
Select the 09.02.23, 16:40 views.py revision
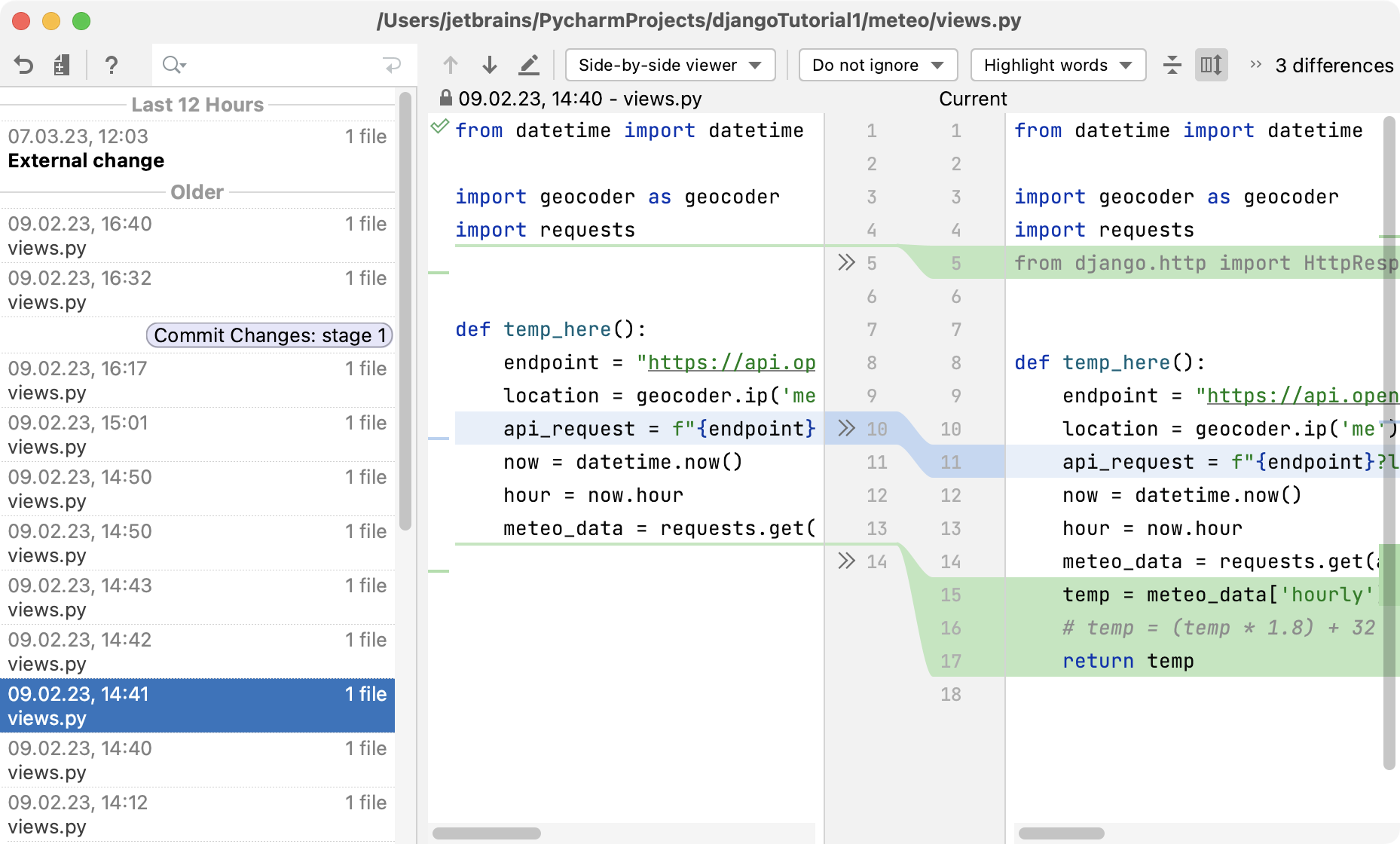pos(197,236)
